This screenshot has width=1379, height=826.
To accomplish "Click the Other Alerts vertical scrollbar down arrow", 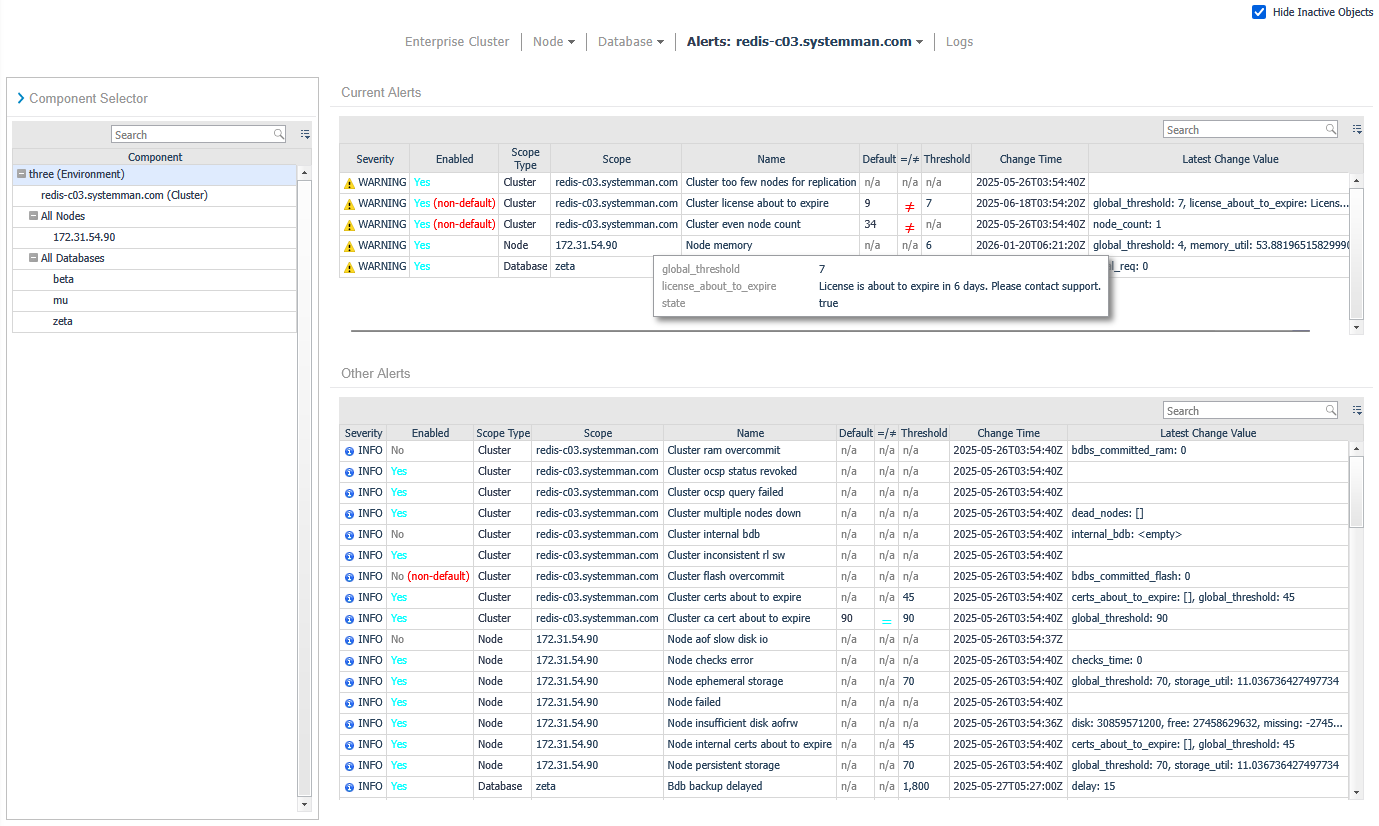I will pos(1356,792).
